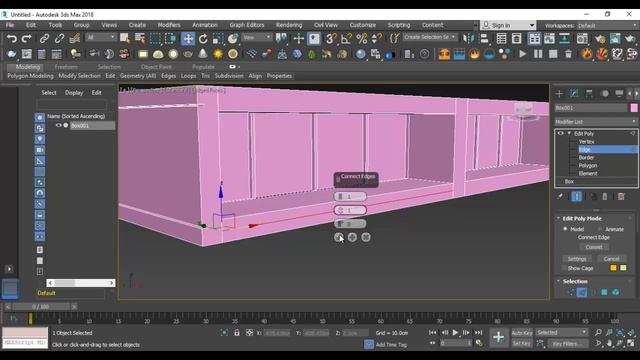Toggle Auto Key button
This screenshot has height=360, width=640.
tap(522, 333)
